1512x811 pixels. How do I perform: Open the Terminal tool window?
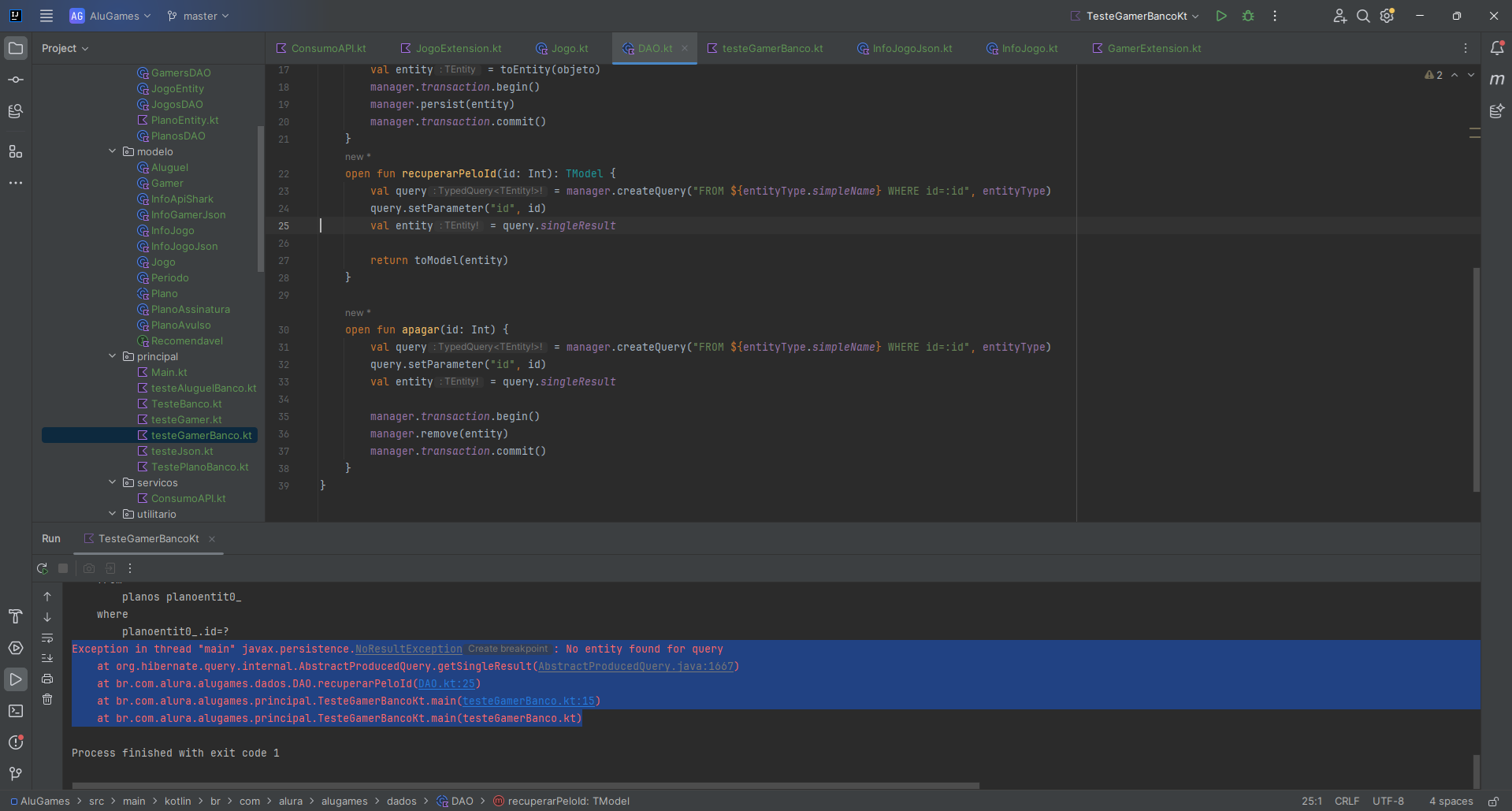(16, 711)
